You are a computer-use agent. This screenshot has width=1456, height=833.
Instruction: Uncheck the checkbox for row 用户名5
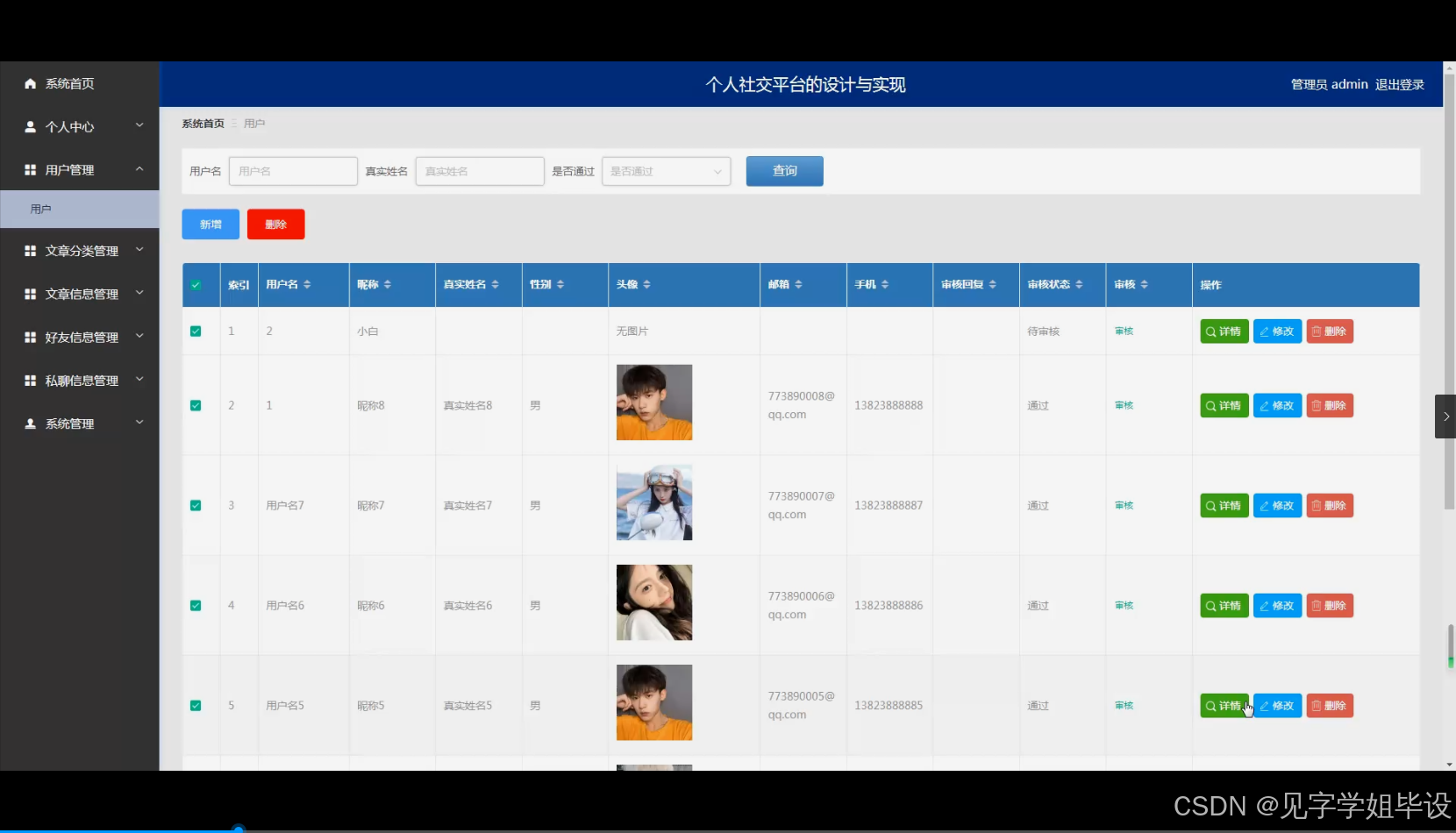[x=196, y=705]
